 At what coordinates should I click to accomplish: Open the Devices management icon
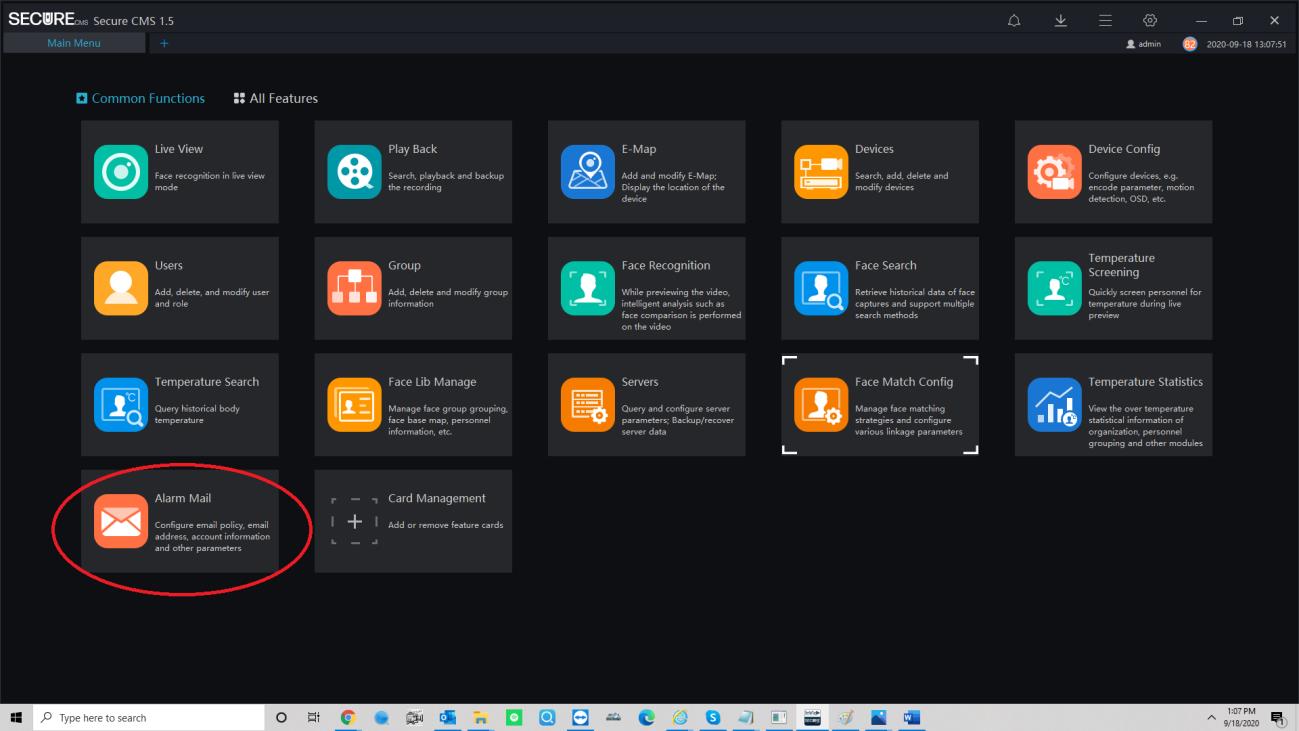821,172
